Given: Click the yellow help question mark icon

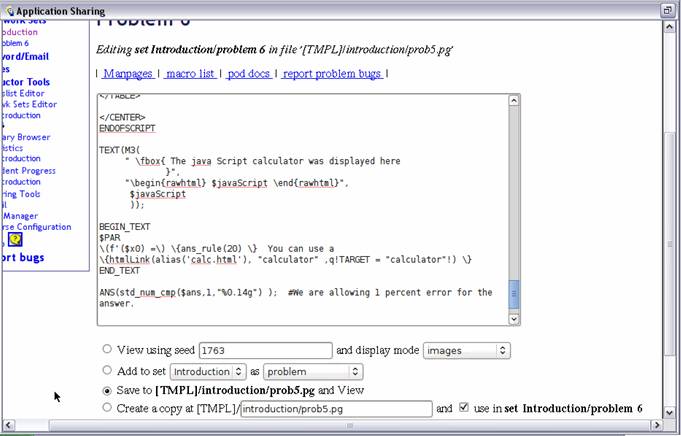Looking at the screenshot, I should [29, 239].
